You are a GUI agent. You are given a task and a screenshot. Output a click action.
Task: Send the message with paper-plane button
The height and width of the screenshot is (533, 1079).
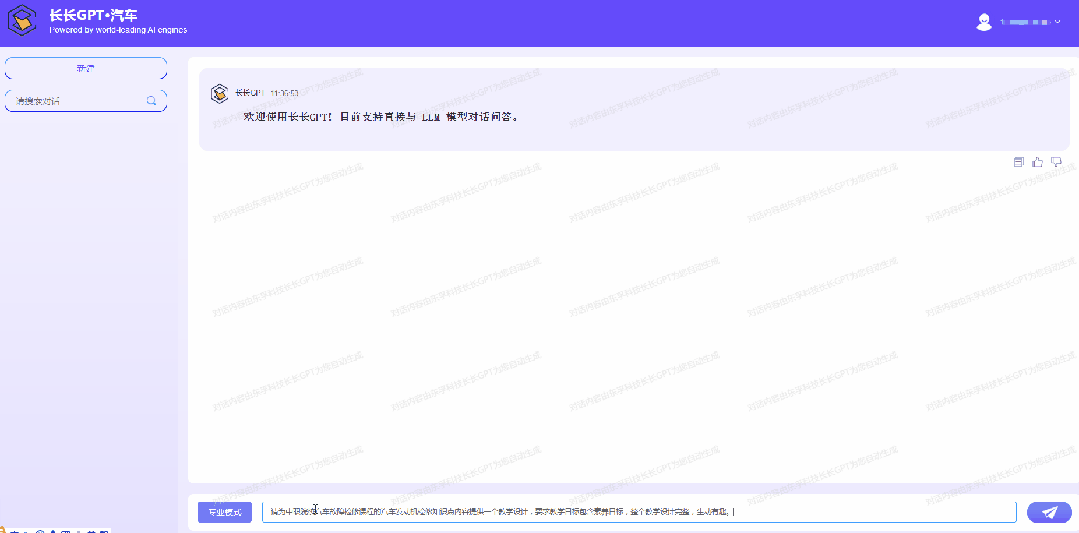click(1049, 512)
